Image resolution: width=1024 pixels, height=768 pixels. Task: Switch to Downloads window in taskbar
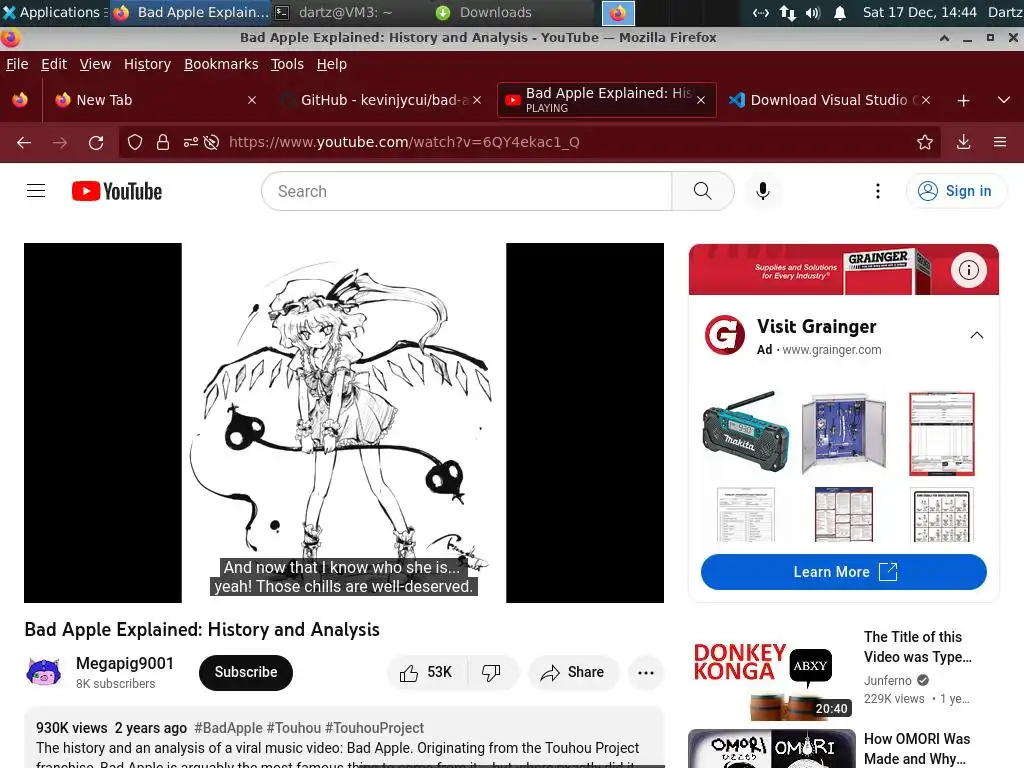pos(513,12)
